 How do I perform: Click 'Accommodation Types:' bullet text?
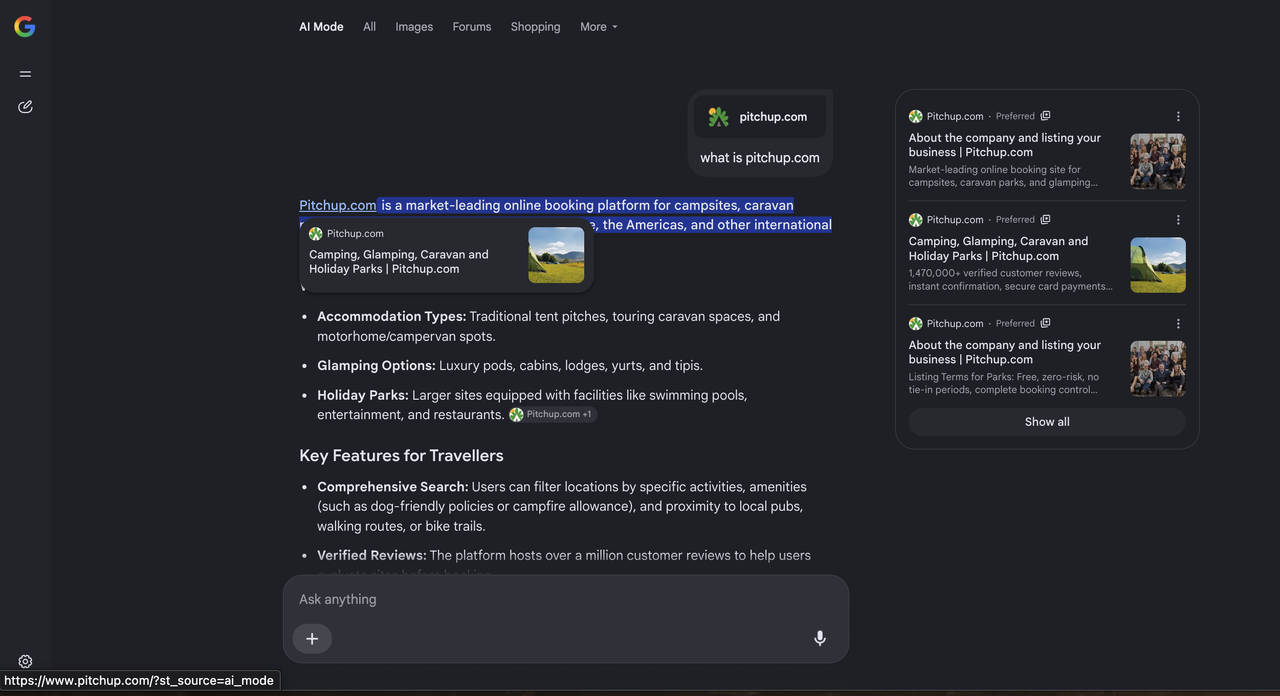[391, 317]
